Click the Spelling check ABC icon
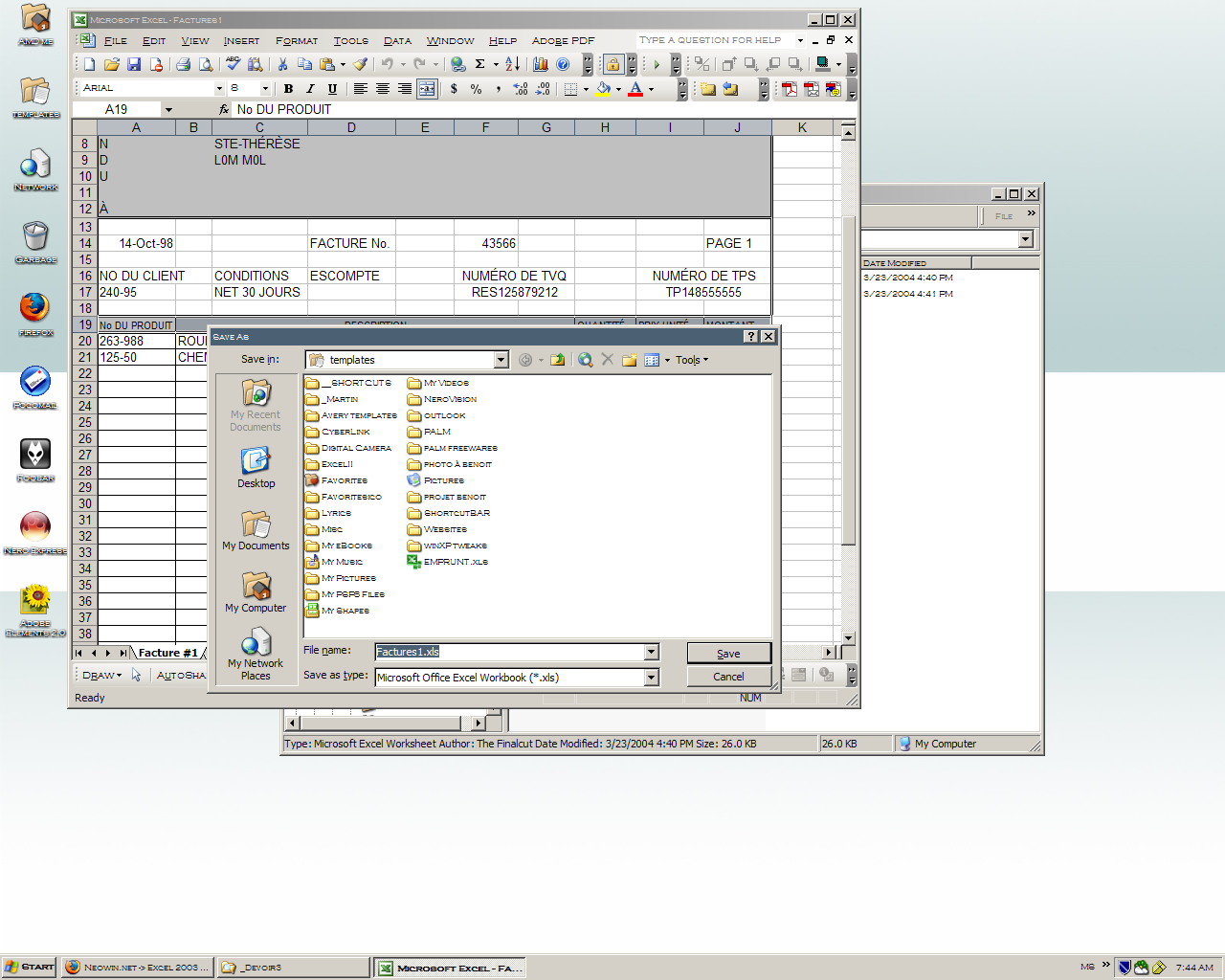The image size is (1225, 980). (x=233, y=64)
